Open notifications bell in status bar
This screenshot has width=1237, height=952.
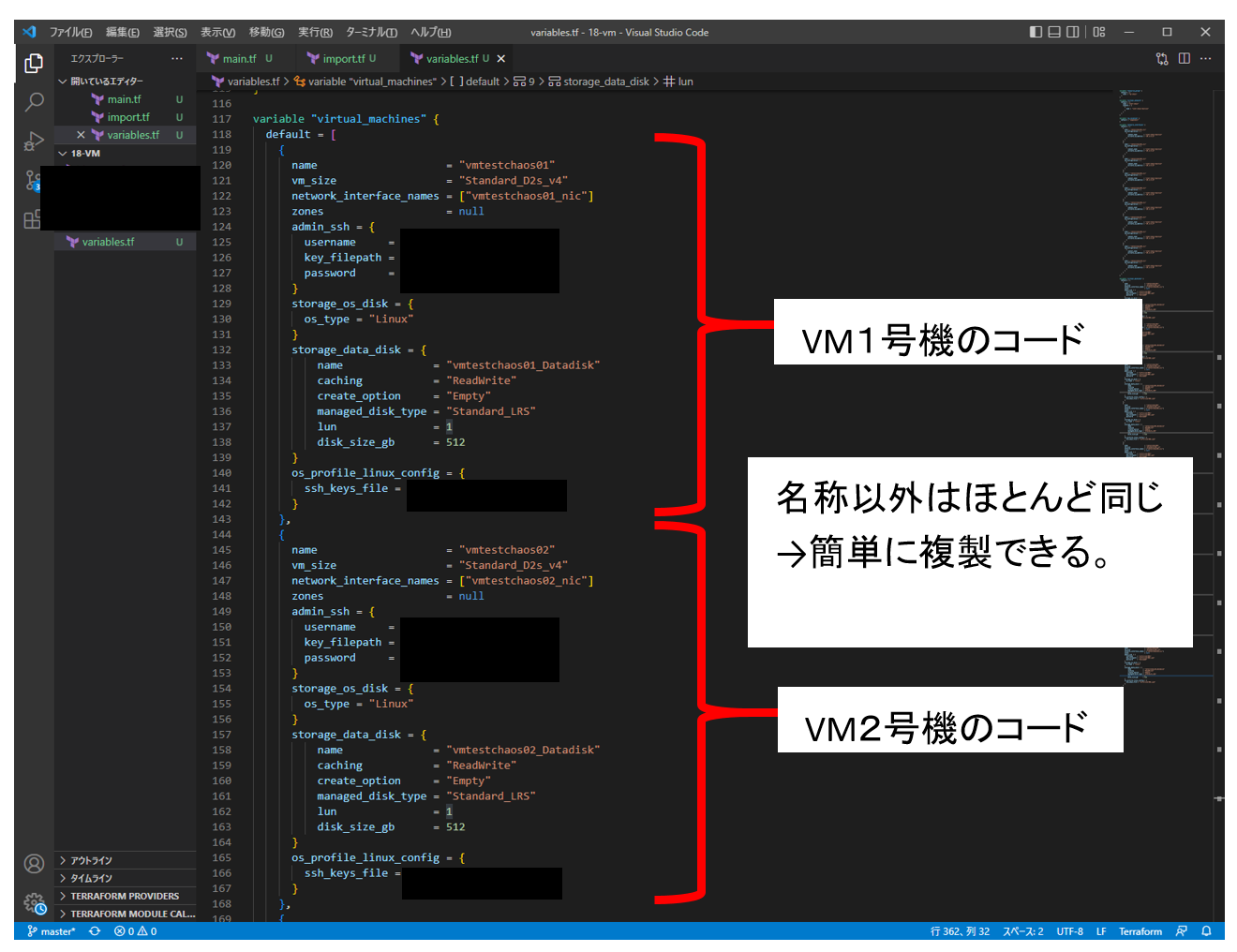click(1206, 931)
